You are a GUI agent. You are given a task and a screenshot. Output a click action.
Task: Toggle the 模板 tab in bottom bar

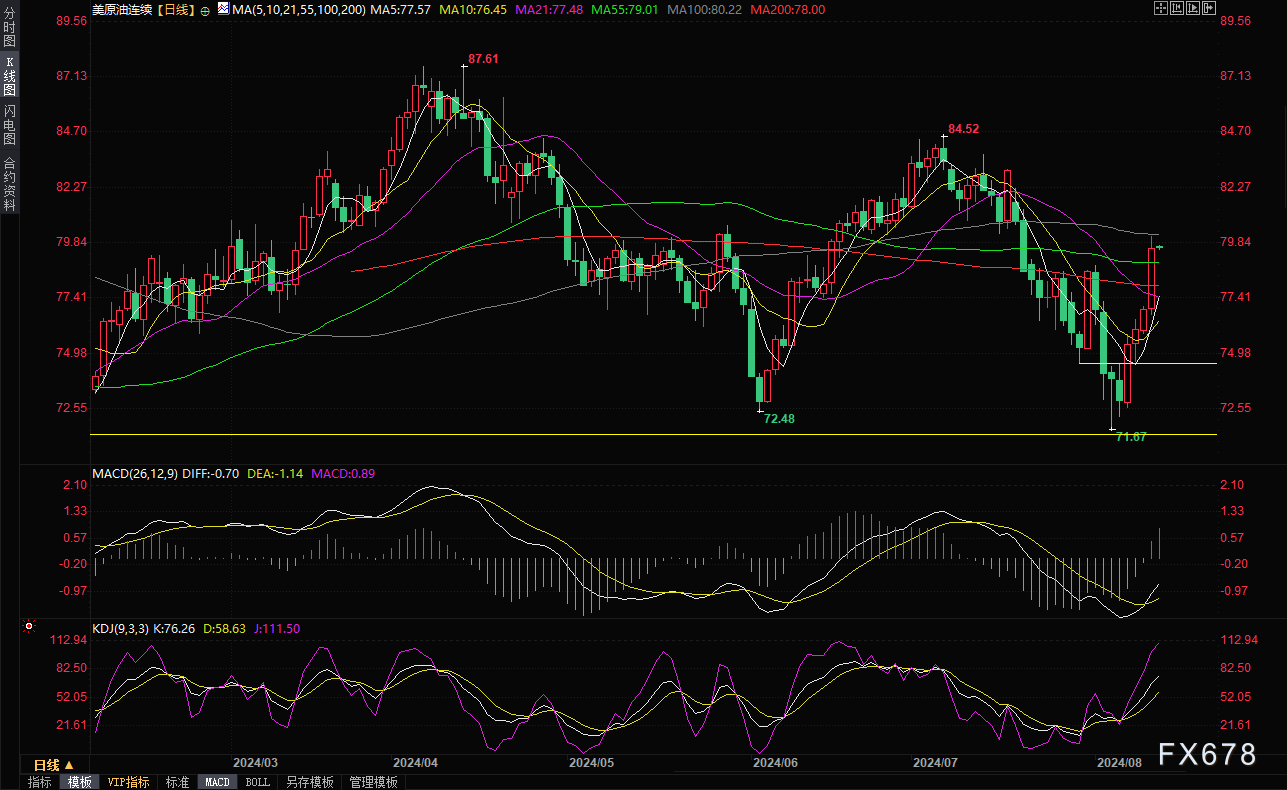click(x=80, y=782)
